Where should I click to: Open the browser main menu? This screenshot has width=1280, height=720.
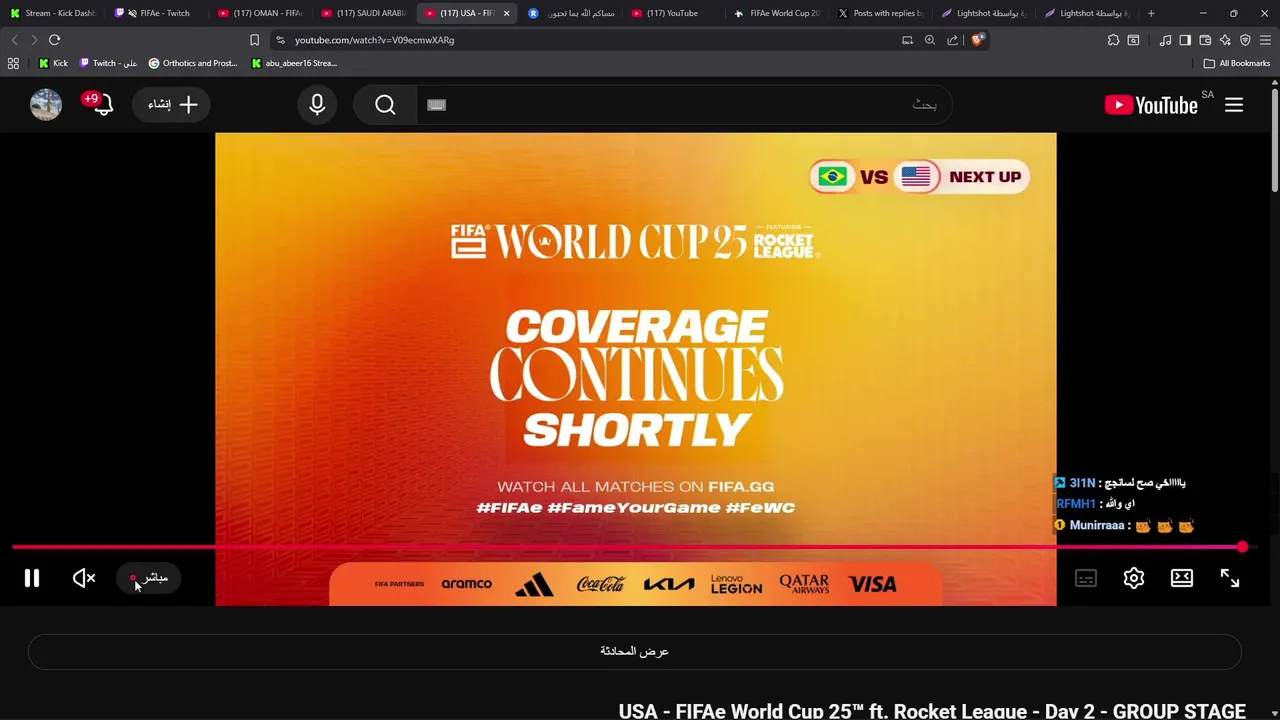(x=1265, y=40)
